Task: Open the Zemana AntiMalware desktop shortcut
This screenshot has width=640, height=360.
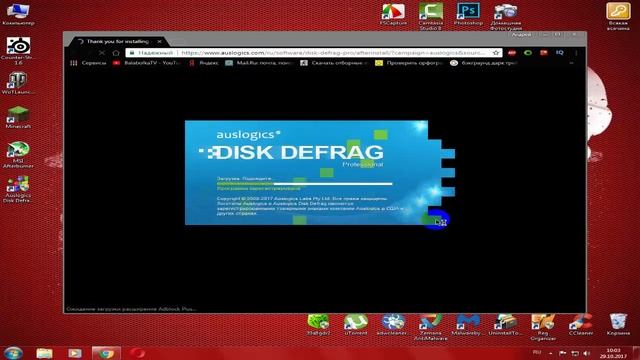Action: [x=431, y=327]
